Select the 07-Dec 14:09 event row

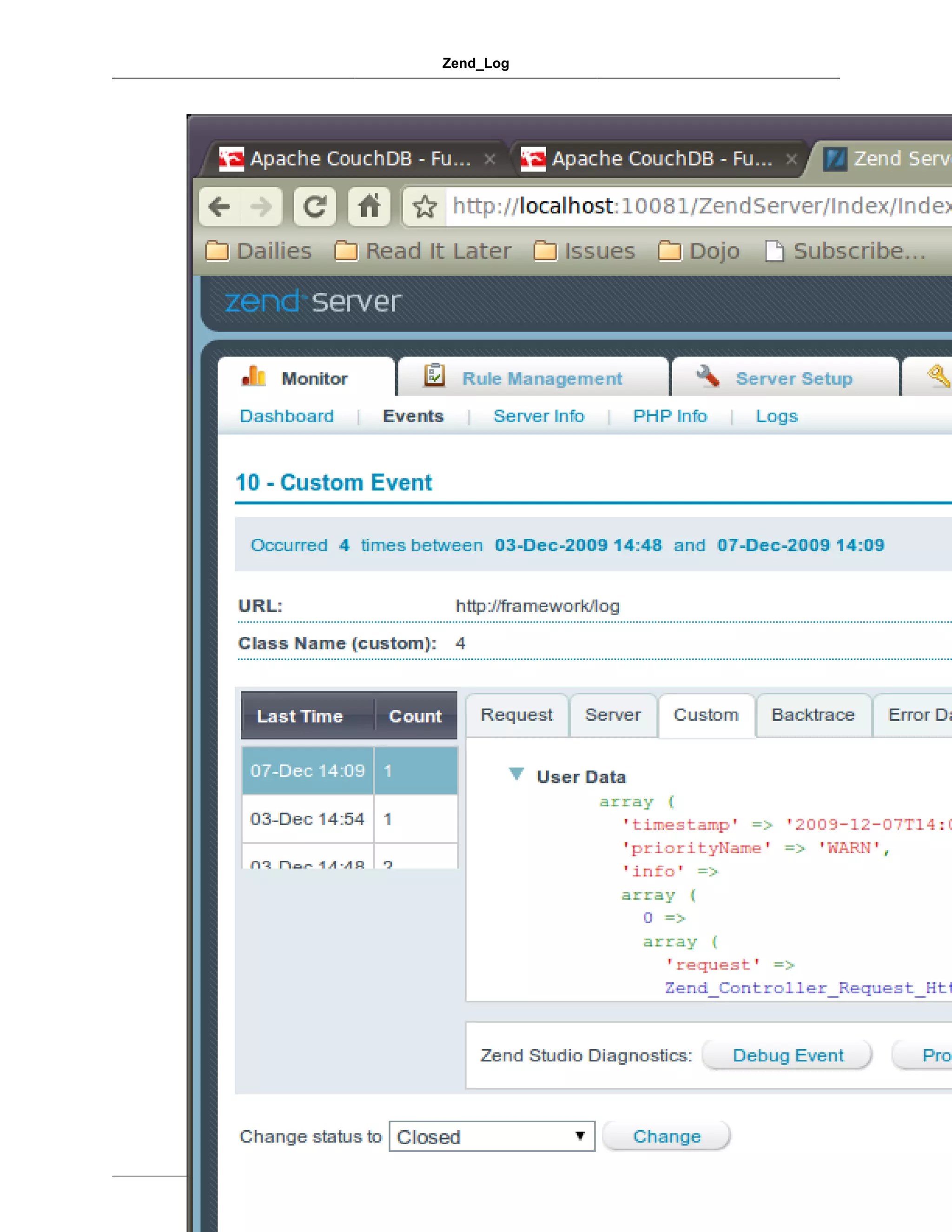pyautogui.click(x=350, y=770)
